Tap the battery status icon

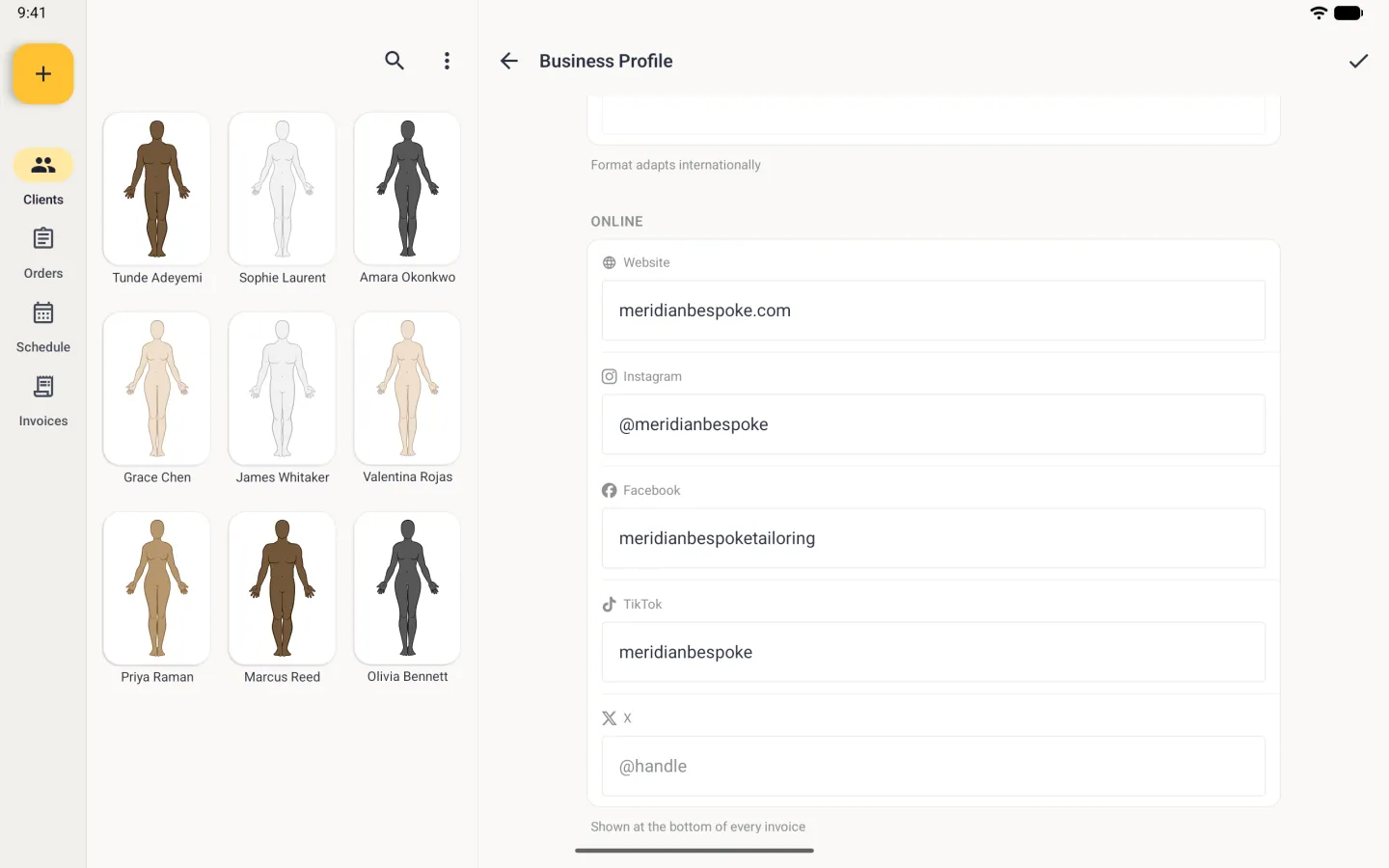pyautogui.click(x=1348, y=13)
